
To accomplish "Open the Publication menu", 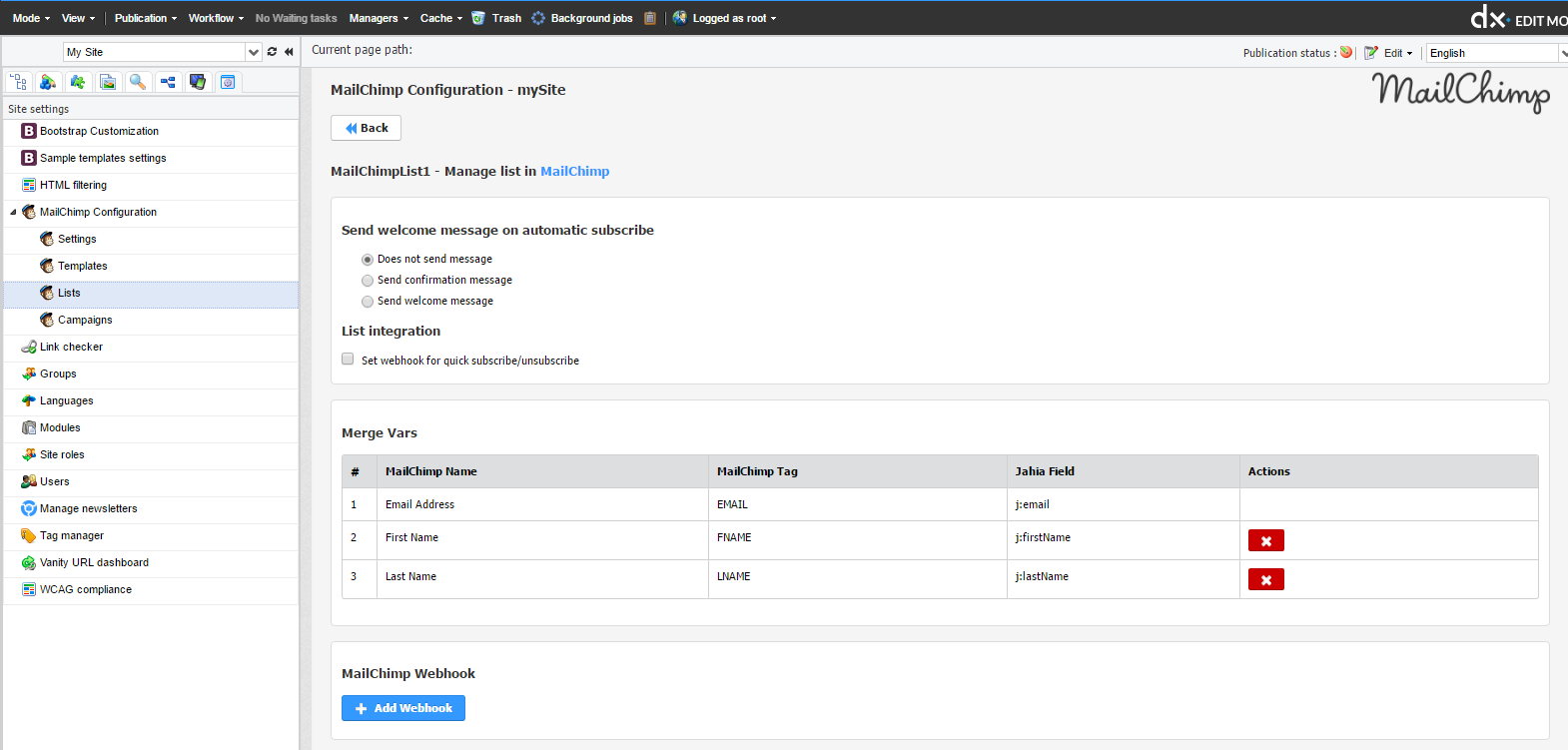I will click(145, 18).
